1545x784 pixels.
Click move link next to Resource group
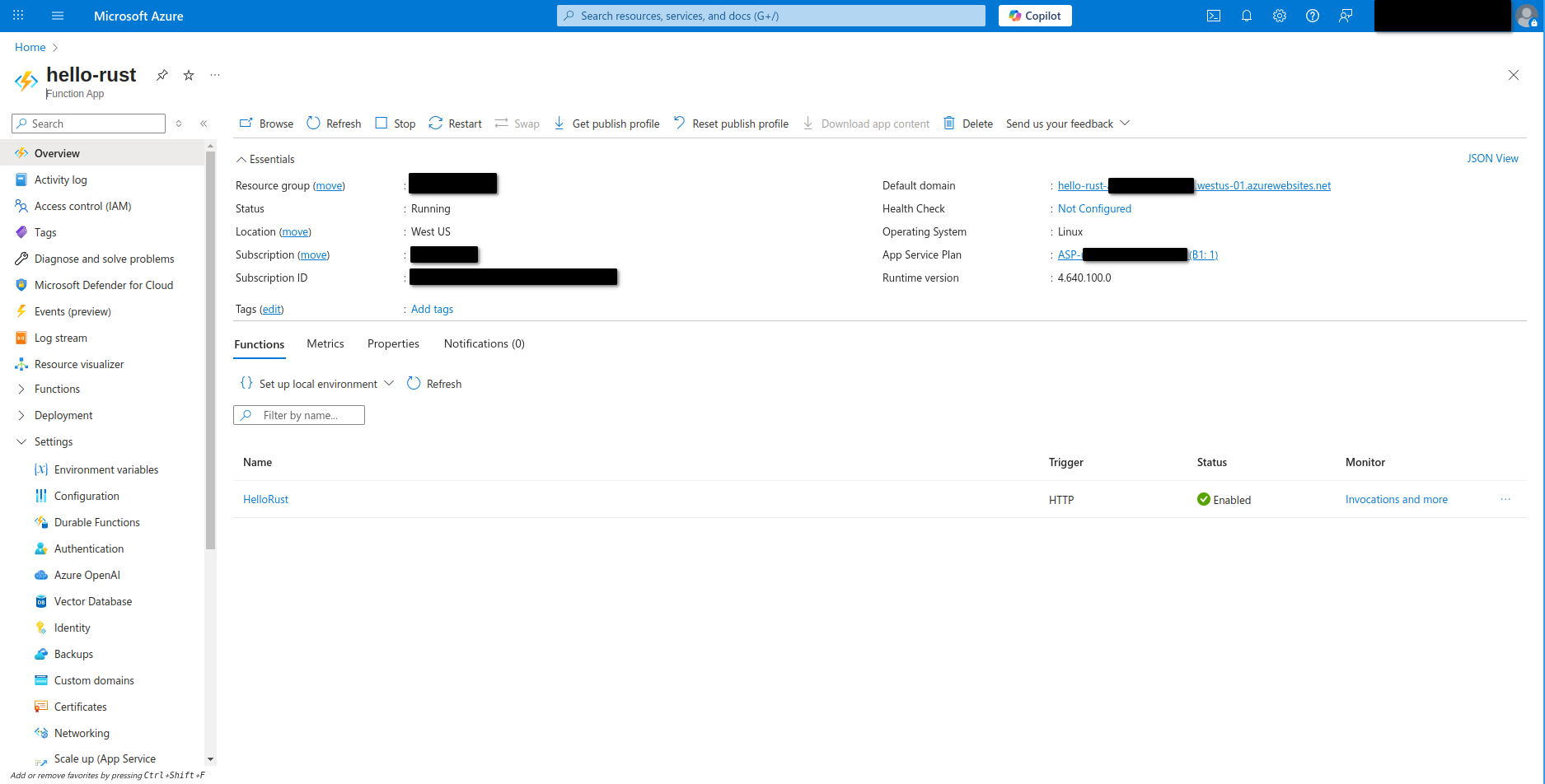pyautogui.click(x=329, y=186)
